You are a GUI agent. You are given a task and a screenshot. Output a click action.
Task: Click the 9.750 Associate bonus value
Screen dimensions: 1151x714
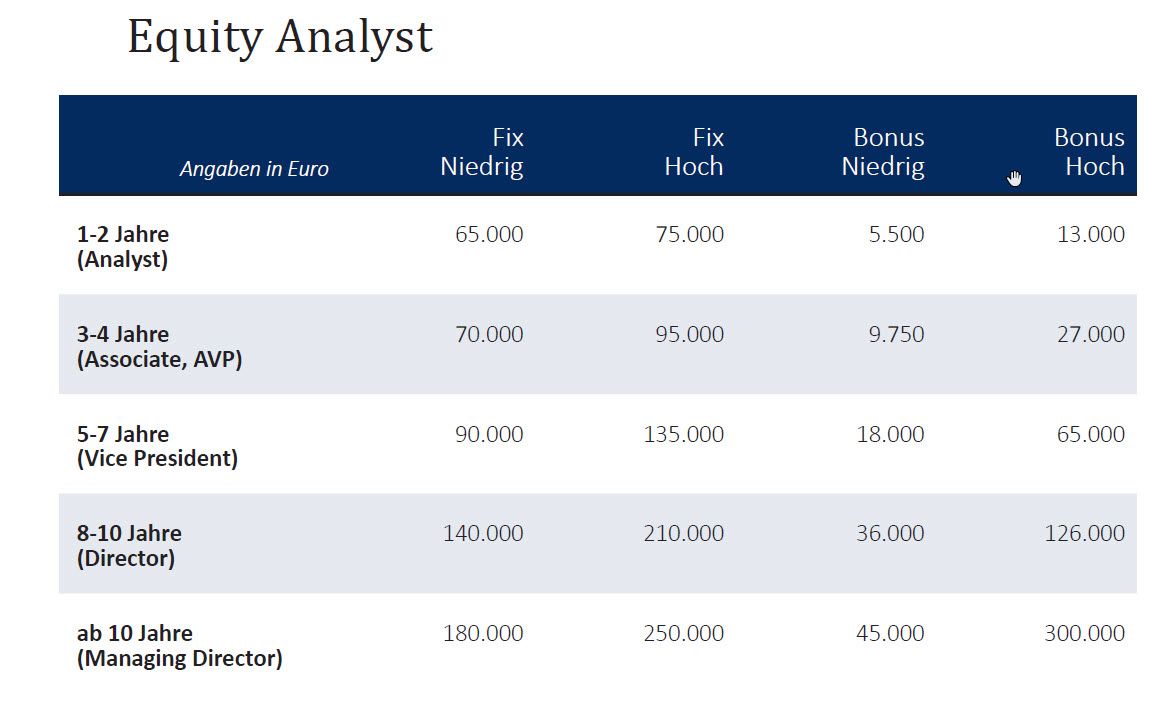(x=896, y=334)
